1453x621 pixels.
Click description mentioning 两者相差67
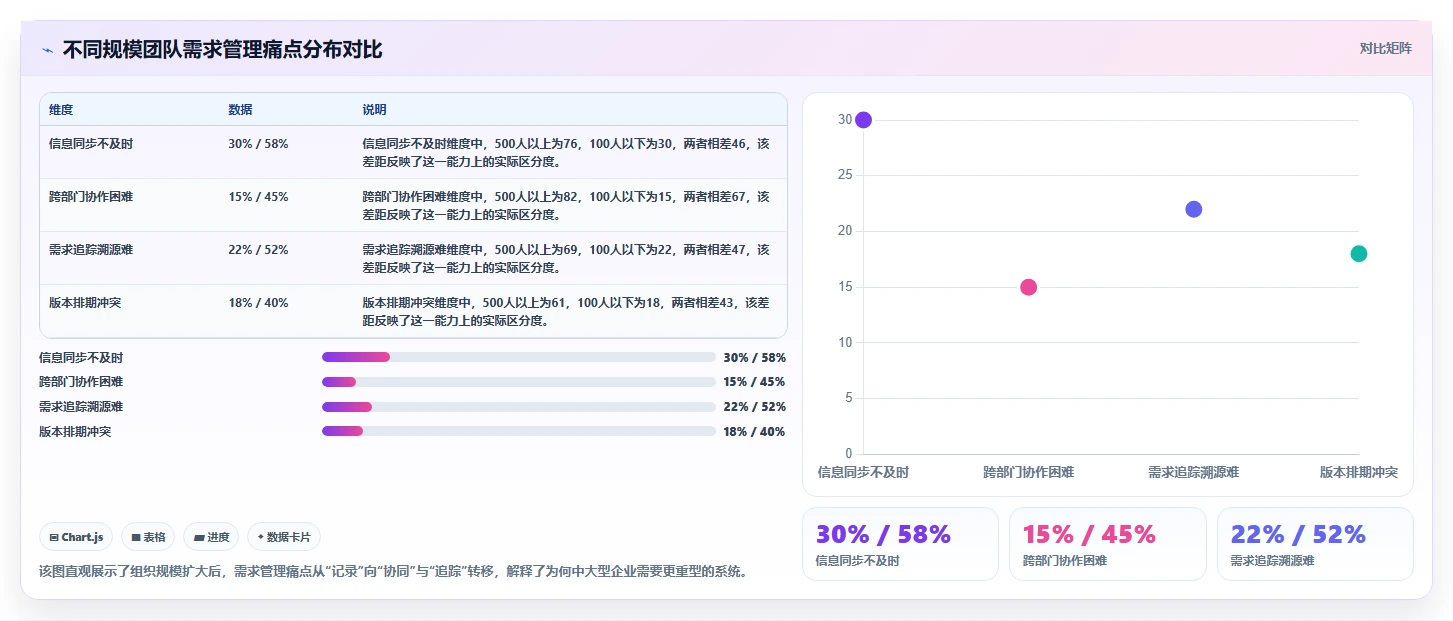coord(566,205)
